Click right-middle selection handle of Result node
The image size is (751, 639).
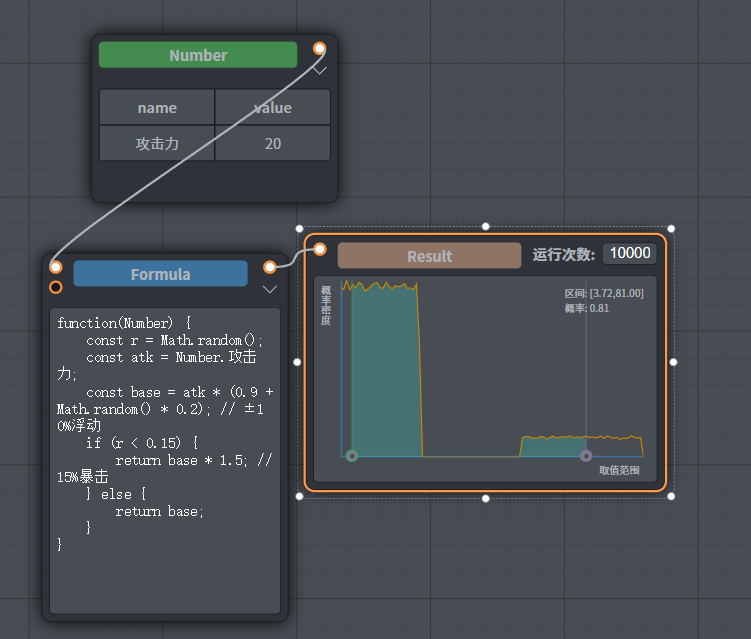click(673, 362)
